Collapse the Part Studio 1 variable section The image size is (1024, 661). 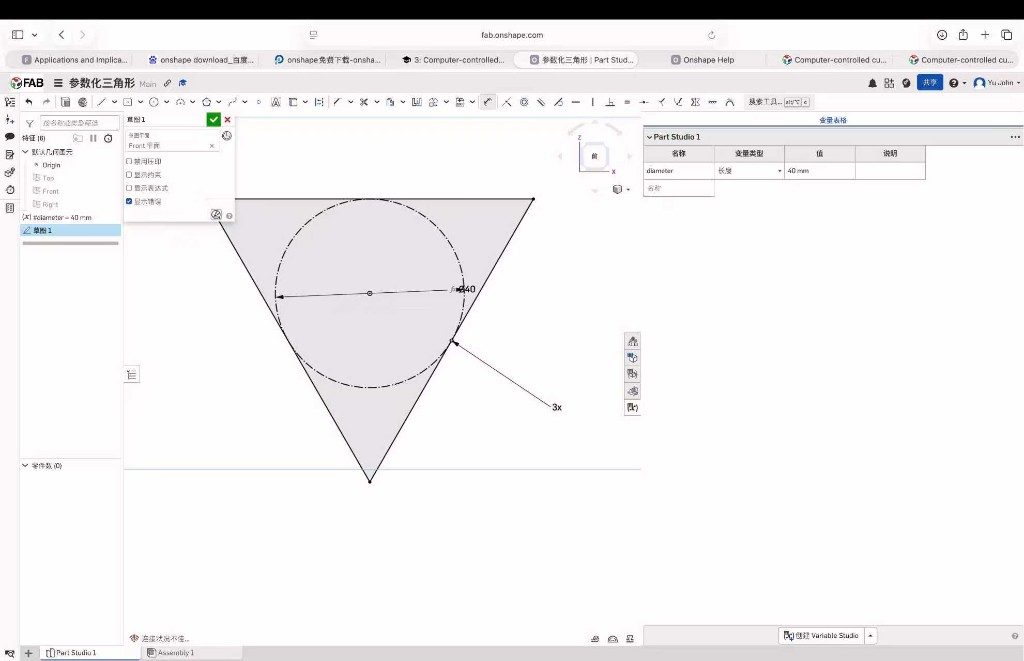pos(649,137)
